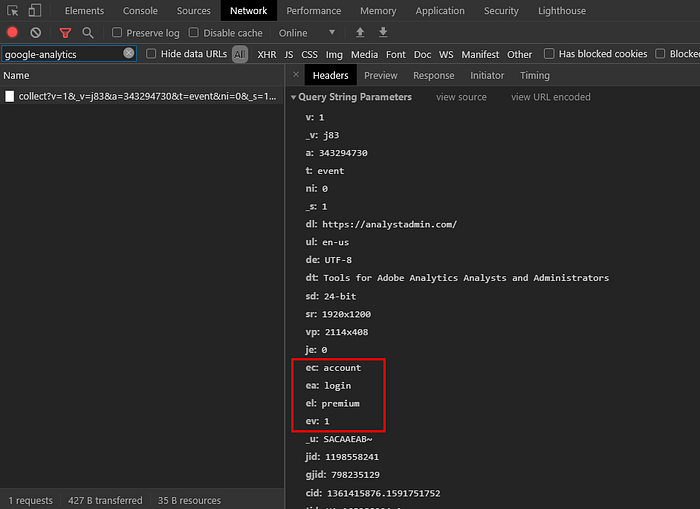Filter by Font requests
Viewport: 700px width, 509px height.
point(396,54)
